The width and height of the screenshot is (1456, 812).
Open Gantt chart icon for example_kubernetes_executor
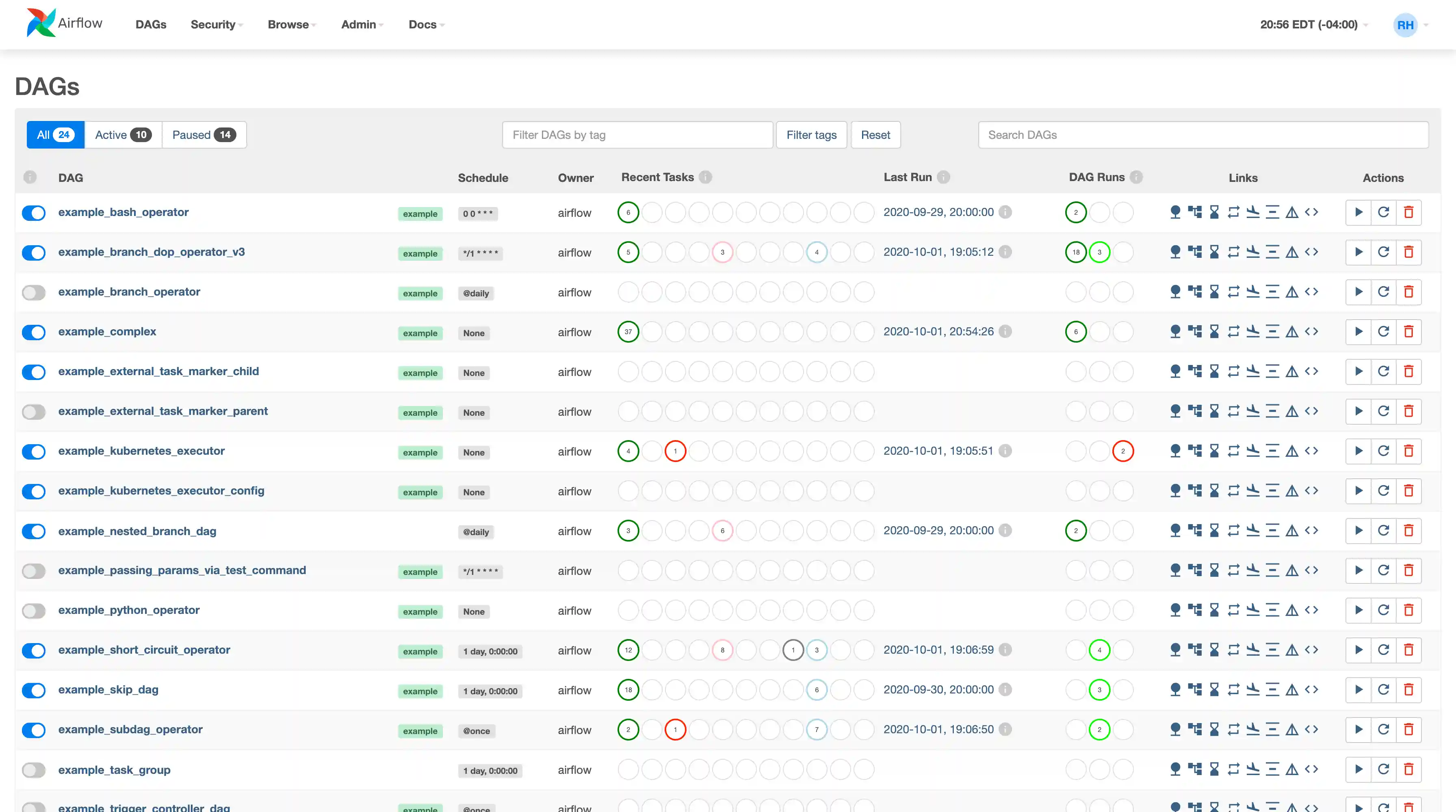[1272, 451]
